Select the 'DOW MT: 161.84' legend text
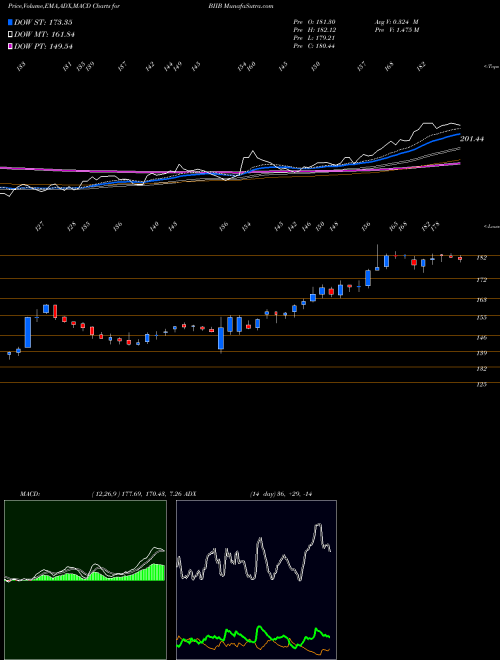Image resolution: width=500 pixels, height=660 pixels. coord(45,35)
